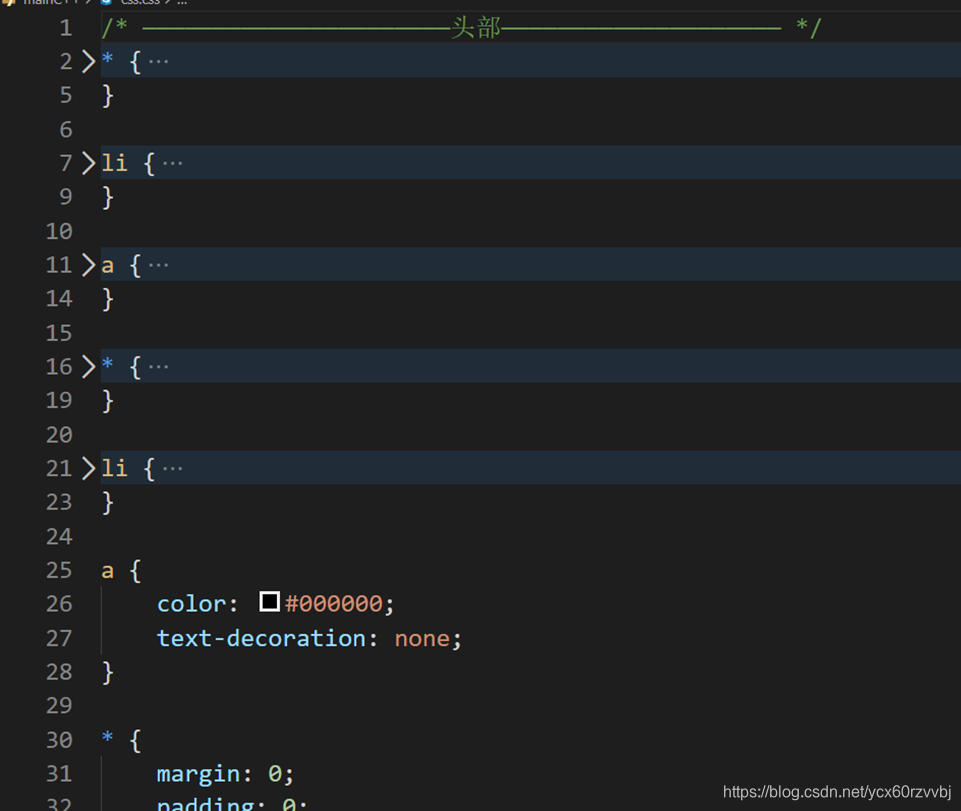Click the css.css file icon in breadcrumb
Image resolution: width=961 pixels, height=811 pixels.
[107, 3]
